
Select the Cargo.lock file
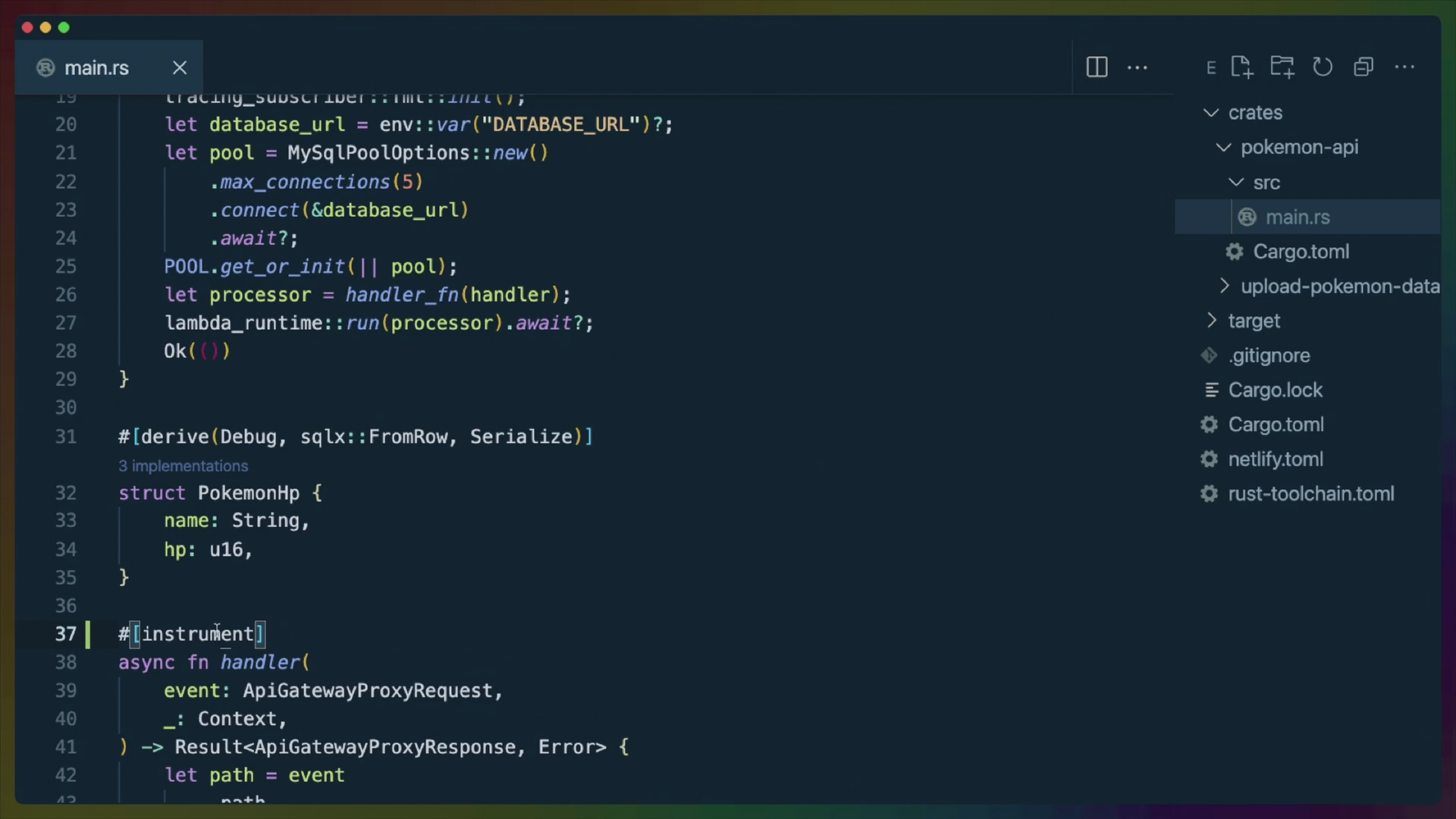1276,390
